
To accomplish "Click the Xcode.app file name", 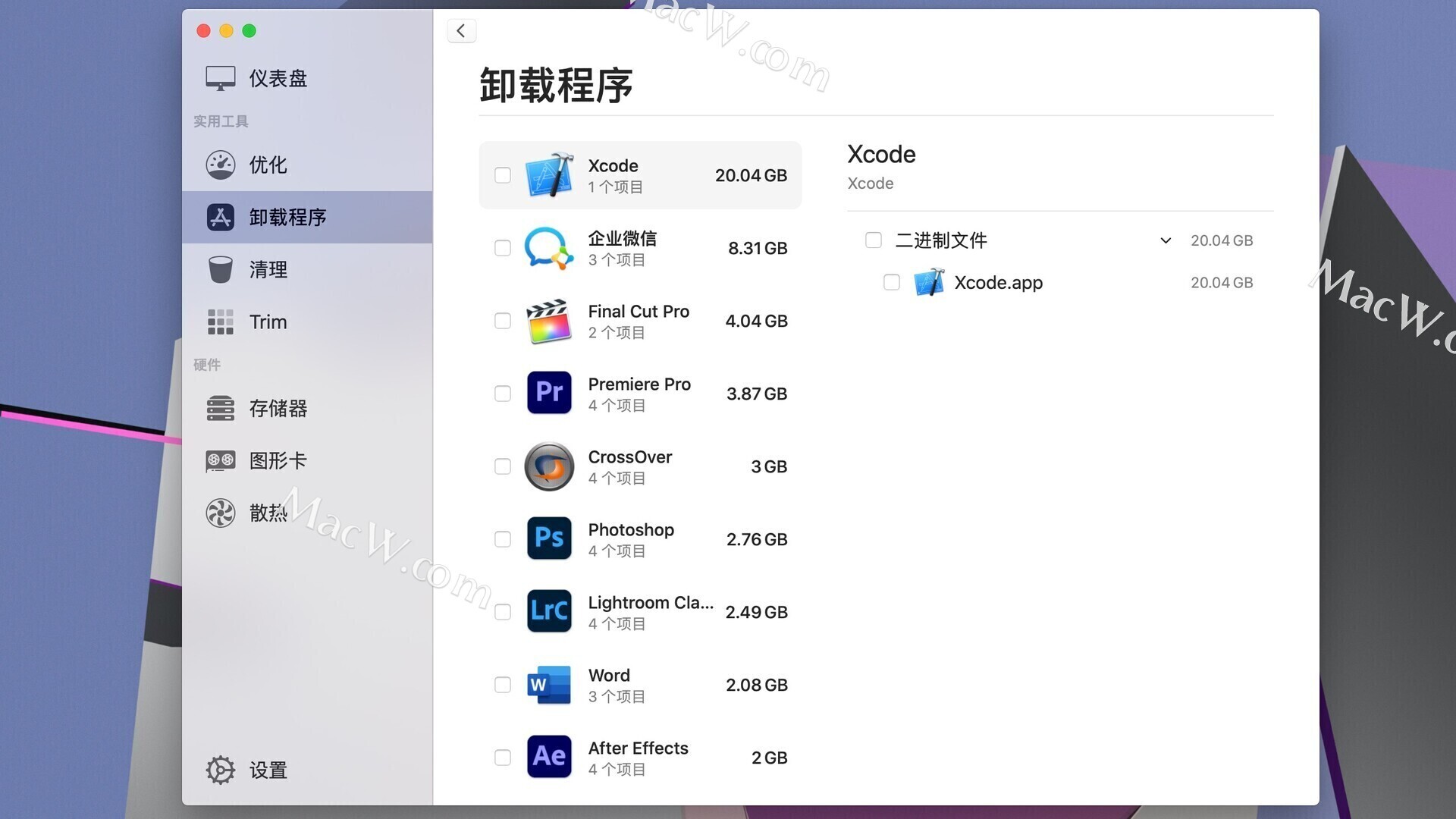I will [998, 283].
